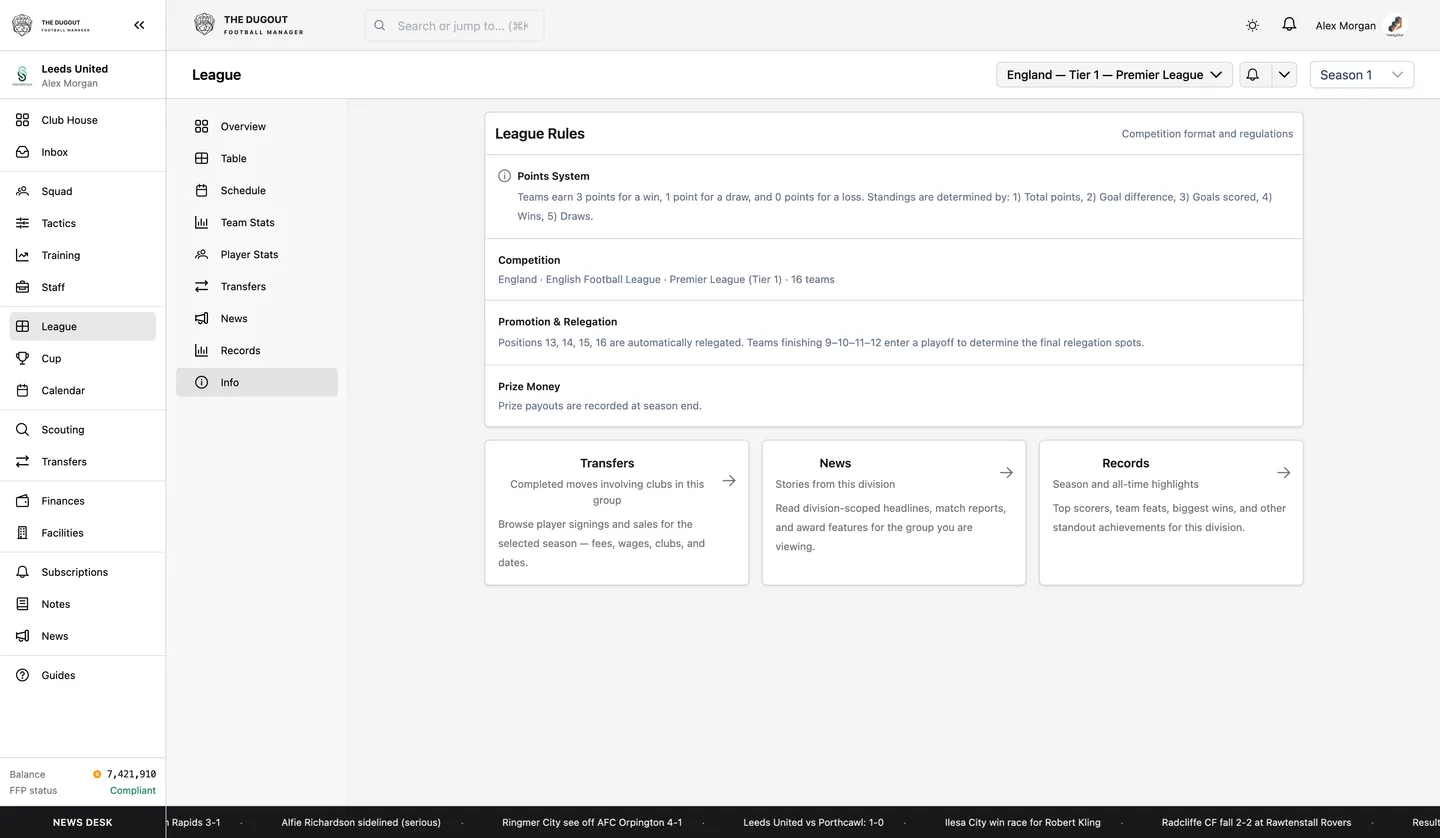This screenshot has height=838, width=1440.
Task: Open the Facilities building icon
Action: click(x=22, y=532)
